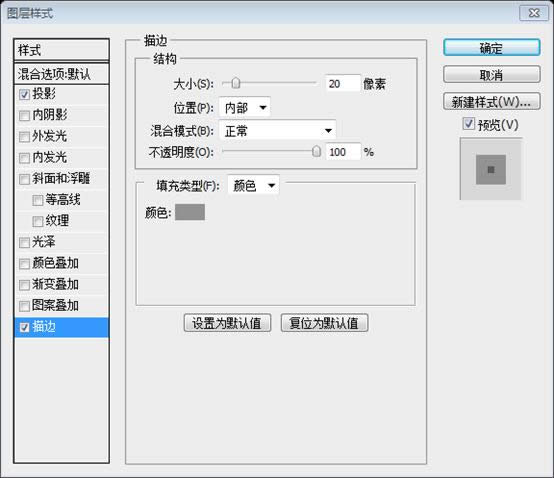This screenshot has height=478, width=554.
Task: Click the 设置为默认值 button
Action: 227,323
